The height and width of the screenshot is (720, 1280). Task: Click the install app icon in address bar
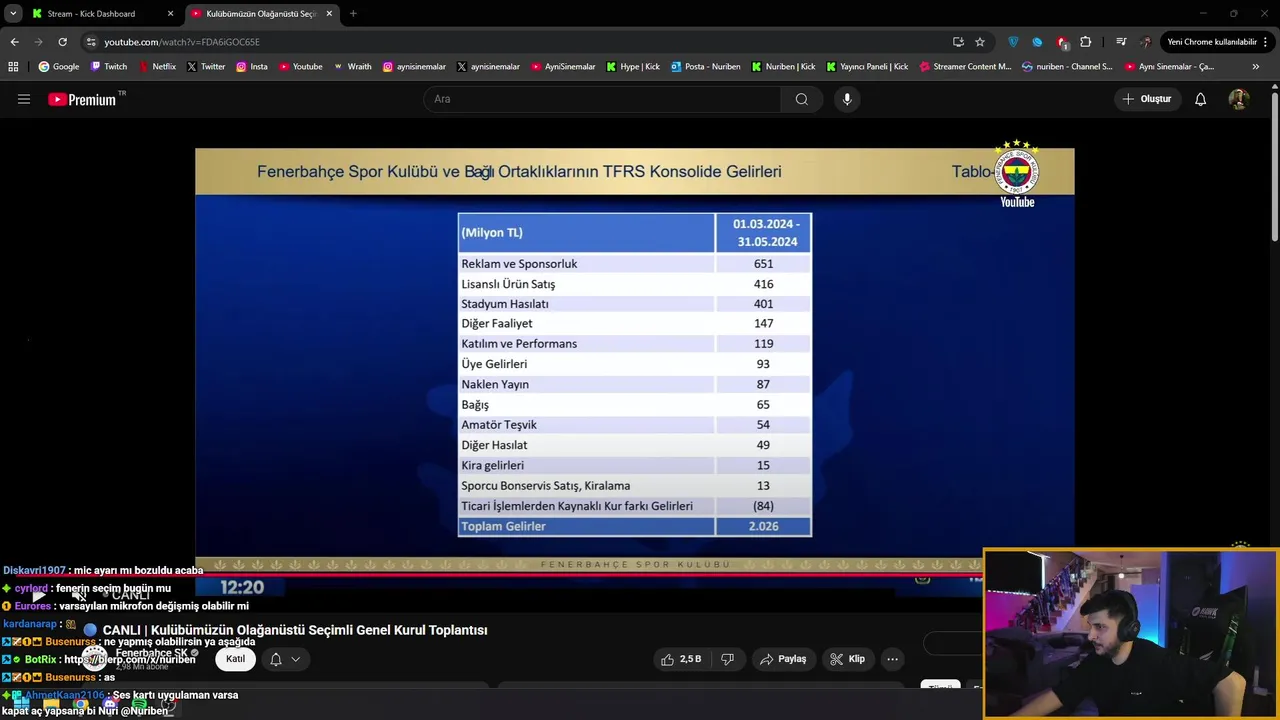(958, 42)
